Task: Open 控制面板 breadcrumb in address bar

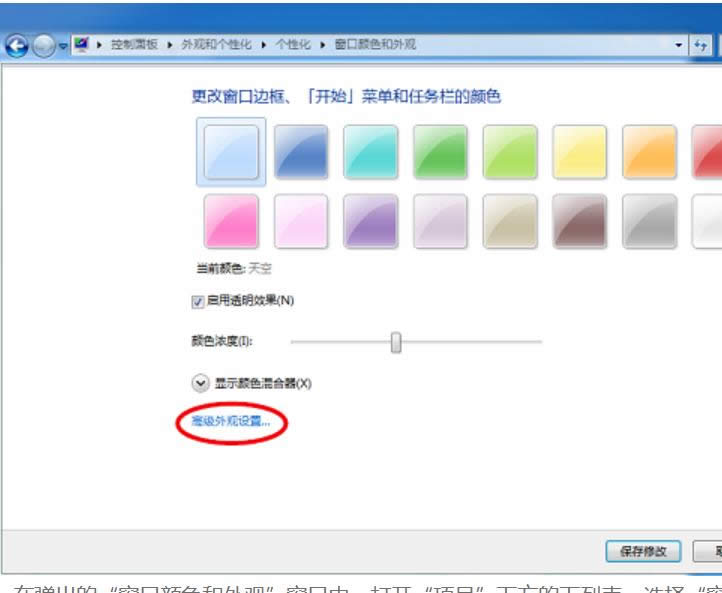Action: click(134, 45)
